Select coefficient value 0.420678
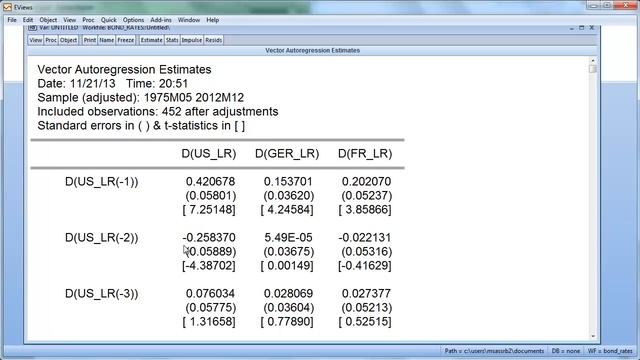Image resolution: width=640 pixels, height=360 pixels. tap(210, 182)
